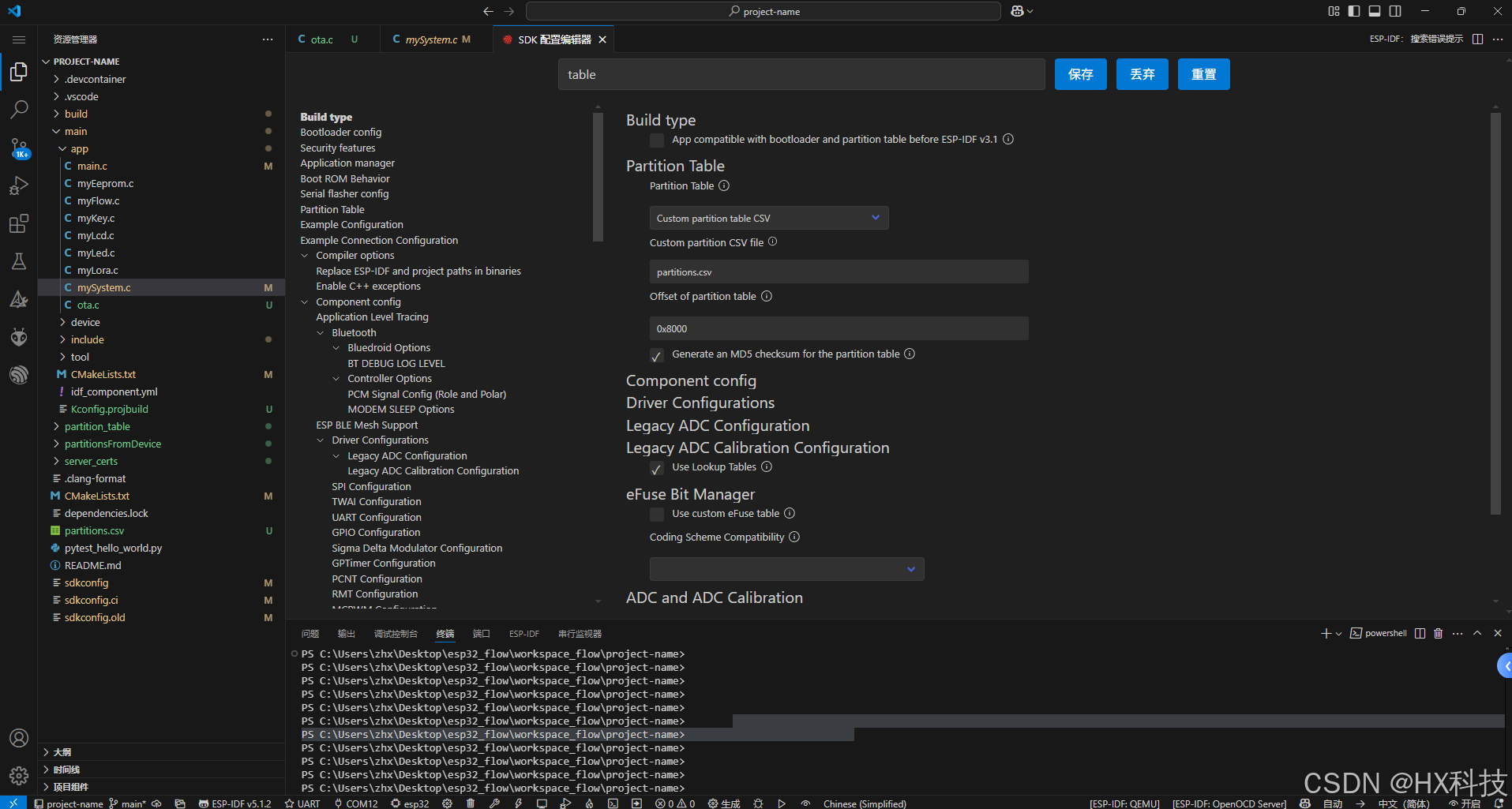Add a new terminal with plus icon
Image resolution: width=1512 pixels, height=809 pixels.
click(x=1326, y=633)
